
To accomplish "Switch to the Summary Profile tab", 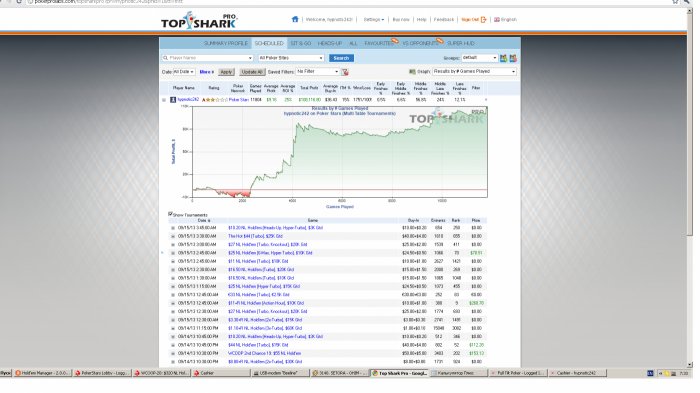I will point(225,43).
